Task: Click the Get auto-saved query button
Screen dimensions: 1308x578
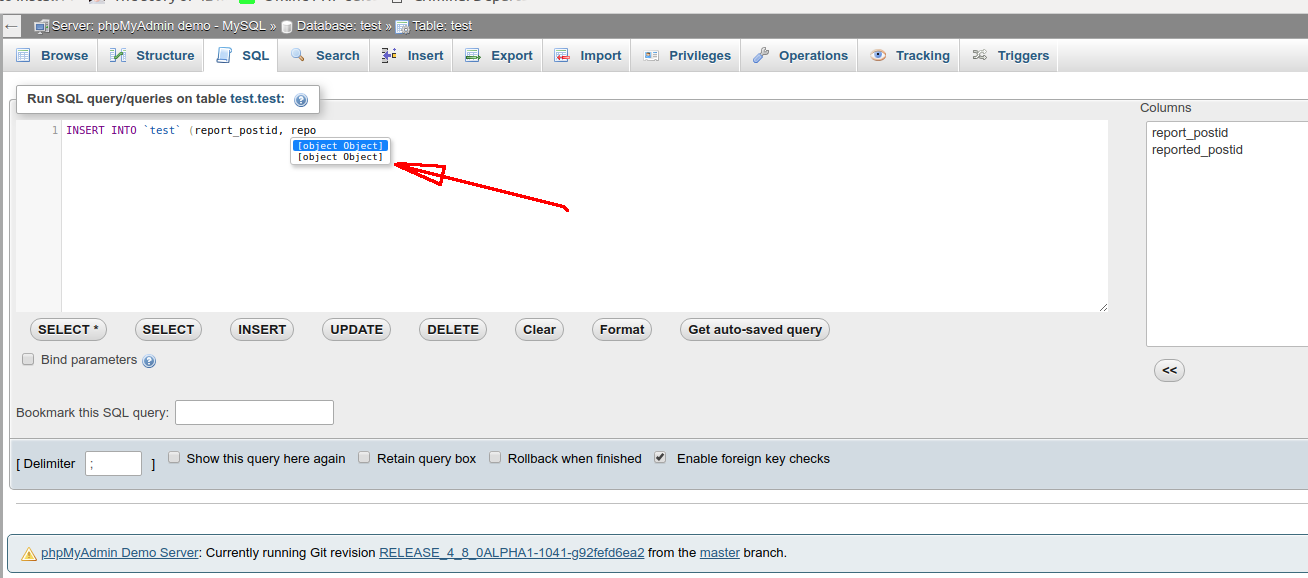Action: tap(754, 329)
